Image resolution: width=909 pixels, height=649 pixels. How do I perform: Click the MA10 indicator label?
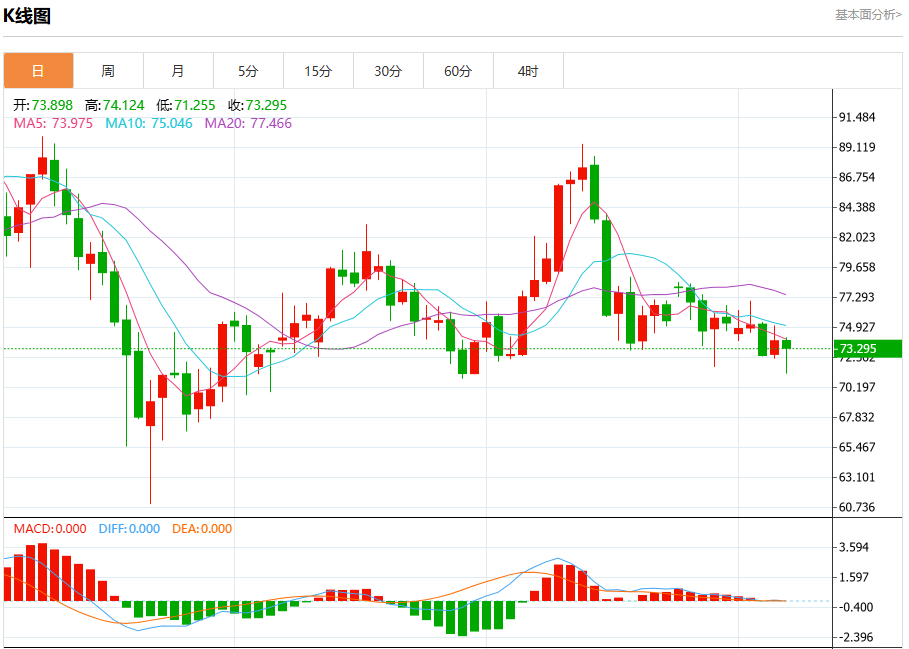point(149,123)
